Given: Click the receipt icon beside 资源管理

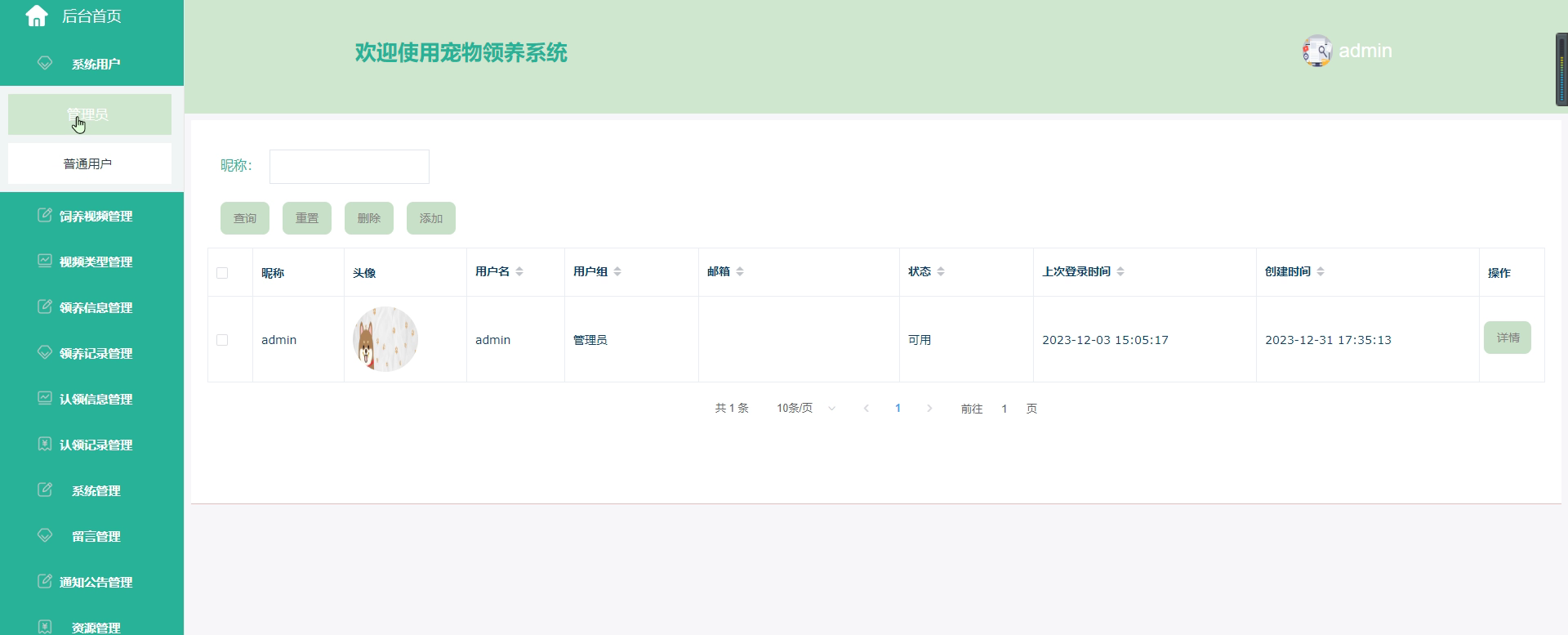Looking at the screenshot, I should coord(45,627).
